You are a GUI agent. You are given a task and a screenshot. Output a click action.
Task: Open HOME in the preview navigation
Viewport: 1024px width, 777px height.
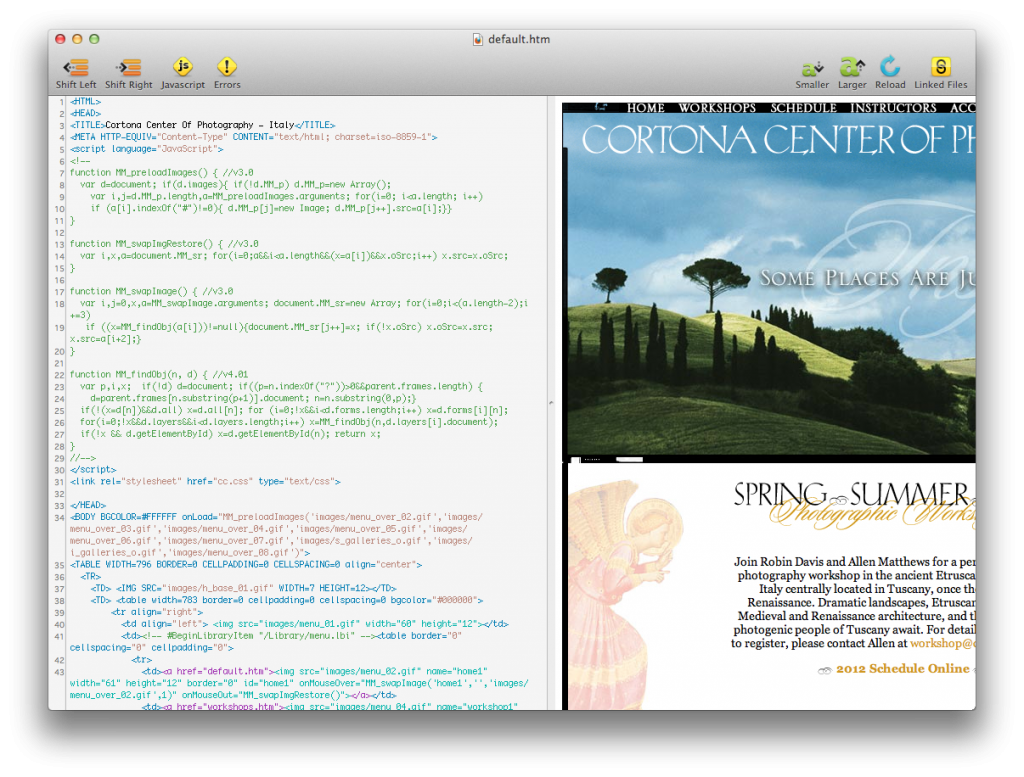tap(645, 108)
